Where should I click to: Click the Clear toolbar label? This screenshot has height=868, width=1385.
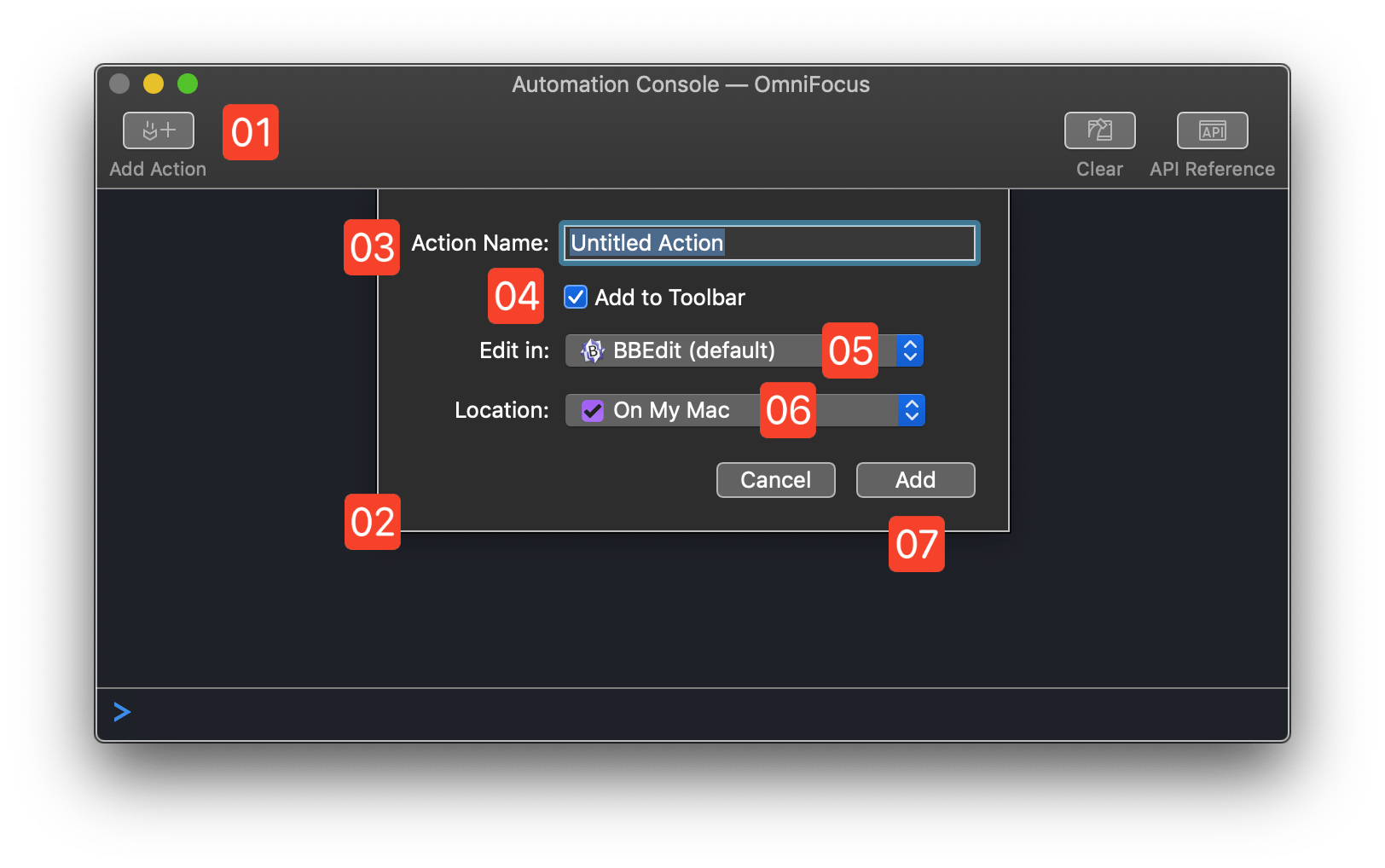1099,169
